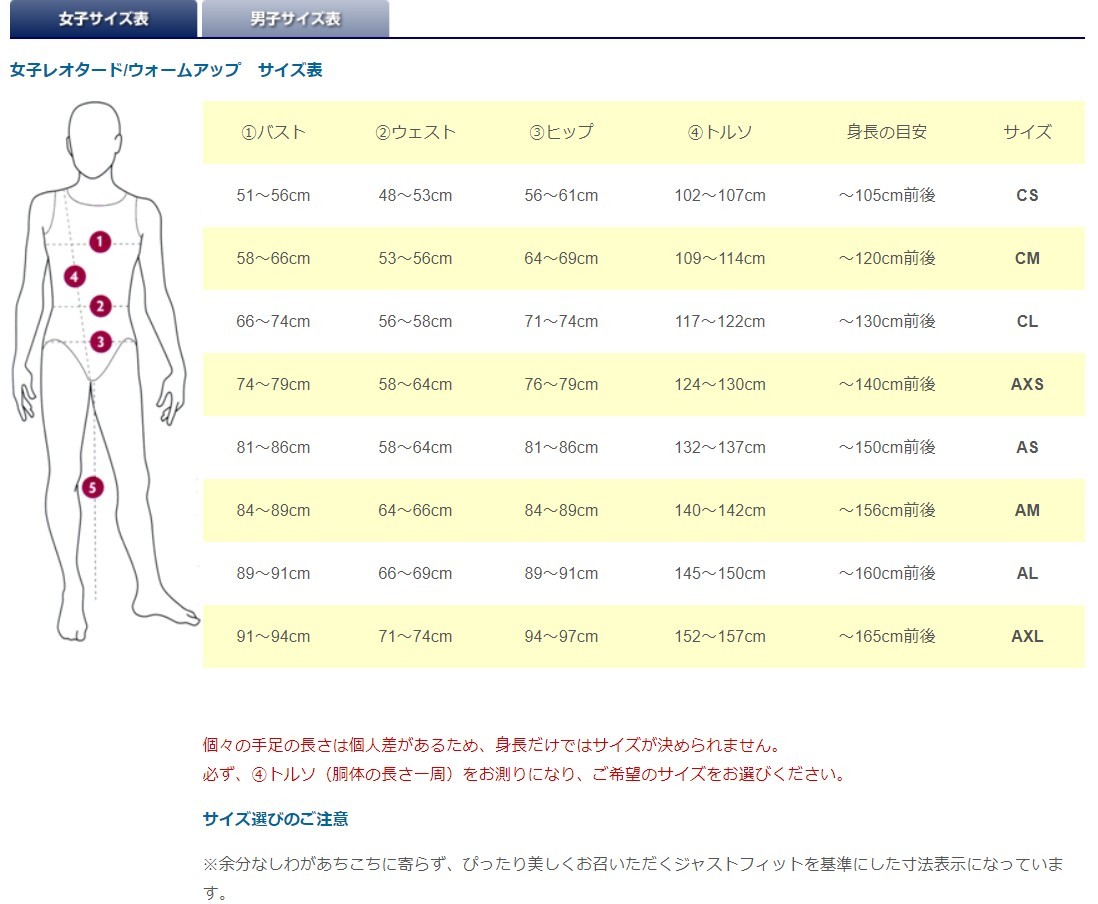
Task: Click the red note about 手足の長さ
Action: coord(492,745)
